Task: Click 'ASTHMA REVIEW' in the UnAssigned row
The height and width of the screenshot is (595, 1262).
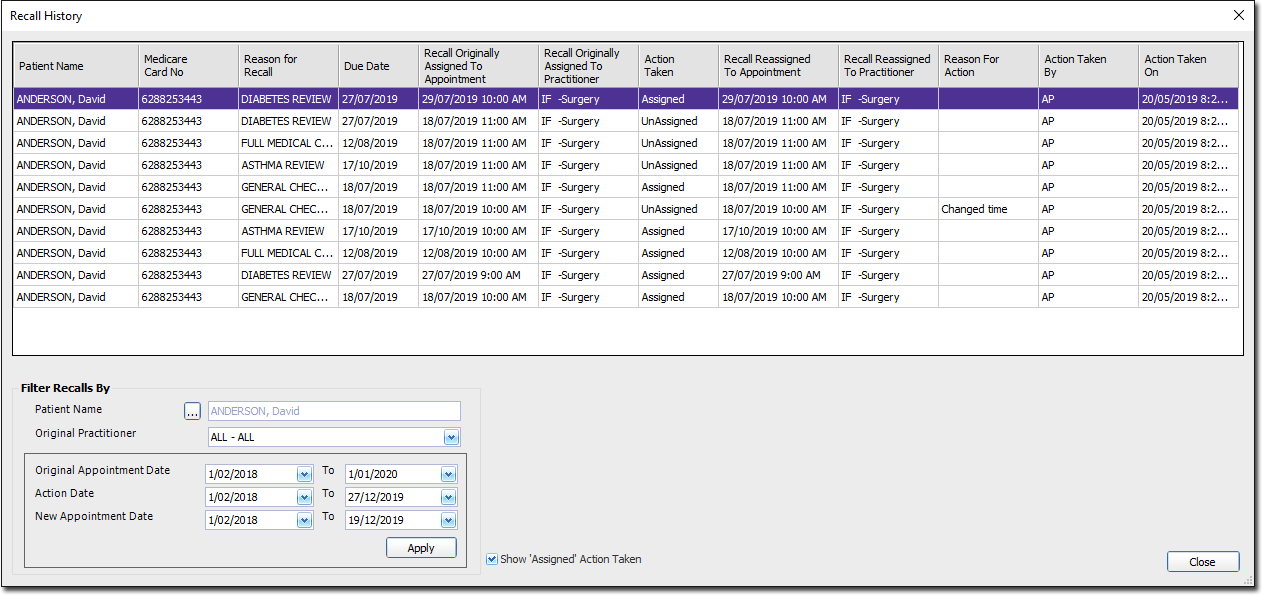Action: pos(288,165)
